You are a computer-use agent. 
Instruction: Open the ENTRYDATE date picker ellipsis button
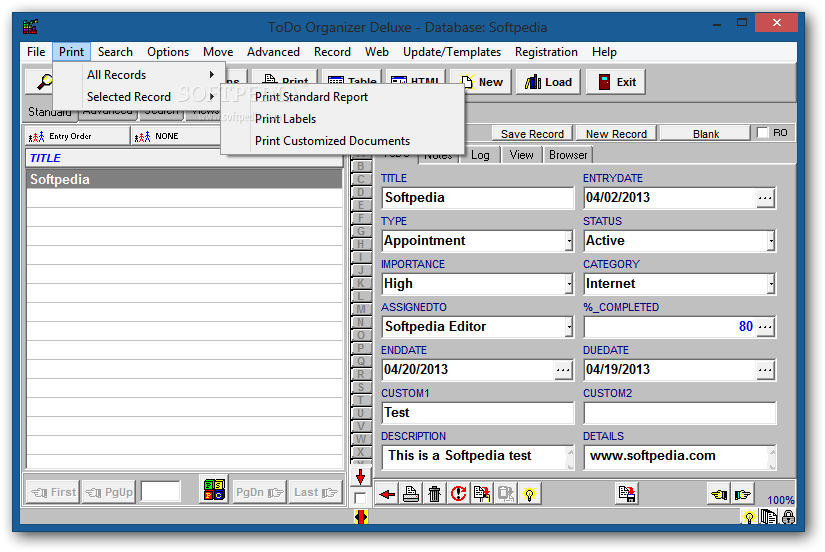(765, 198)
